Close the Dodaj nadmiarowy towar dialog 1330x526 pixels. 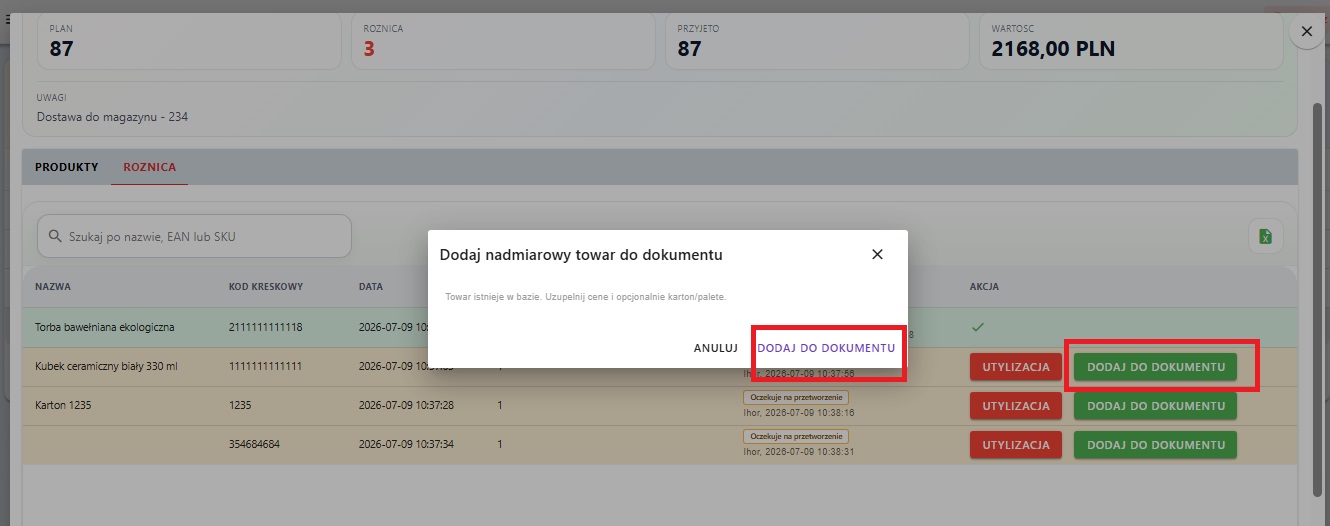pos(877,255)
